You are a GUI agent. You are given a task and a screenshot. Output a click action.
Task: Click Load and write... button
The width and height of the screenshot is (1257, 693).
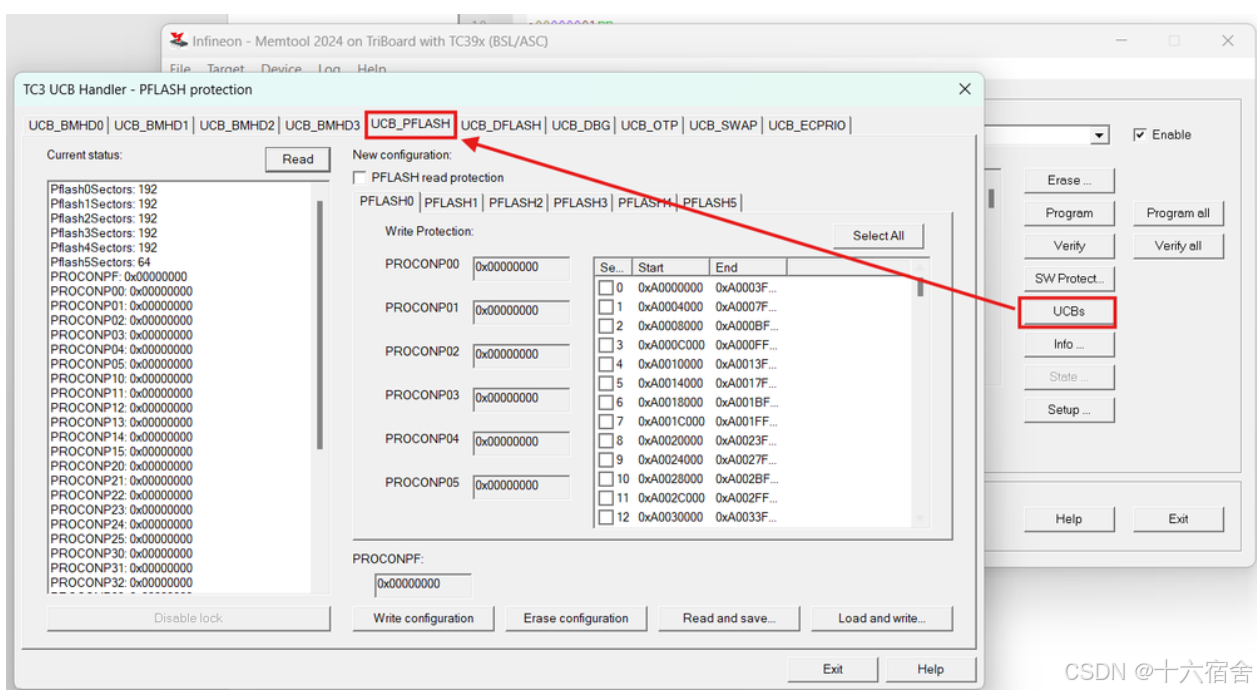[882, 618]
